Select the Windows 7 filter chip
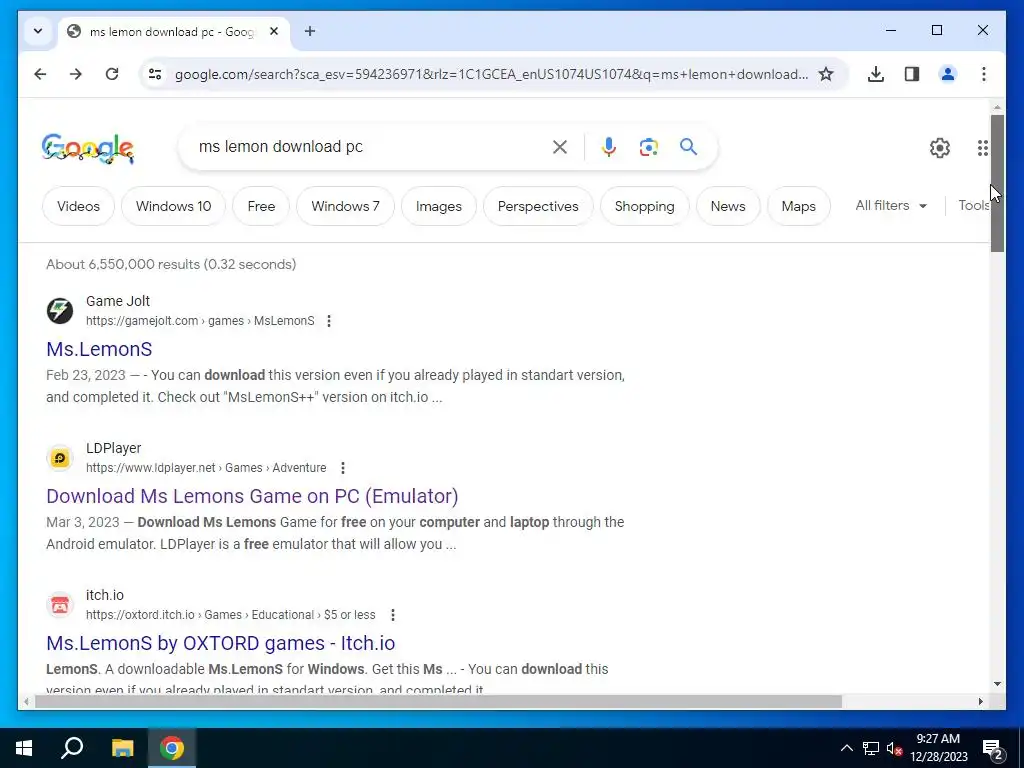 click(345, 206)
